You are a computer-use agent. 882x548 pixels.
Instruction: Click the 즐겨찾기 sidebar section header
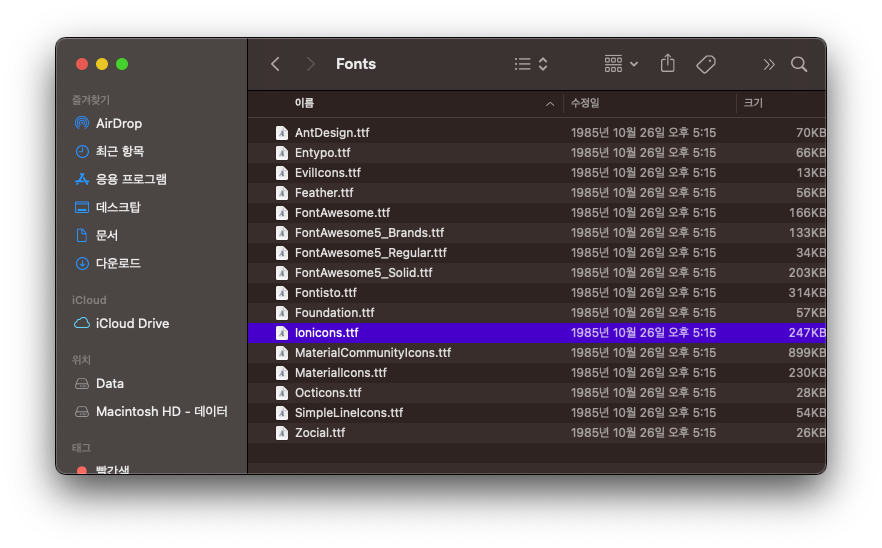[x=91, y=100]
